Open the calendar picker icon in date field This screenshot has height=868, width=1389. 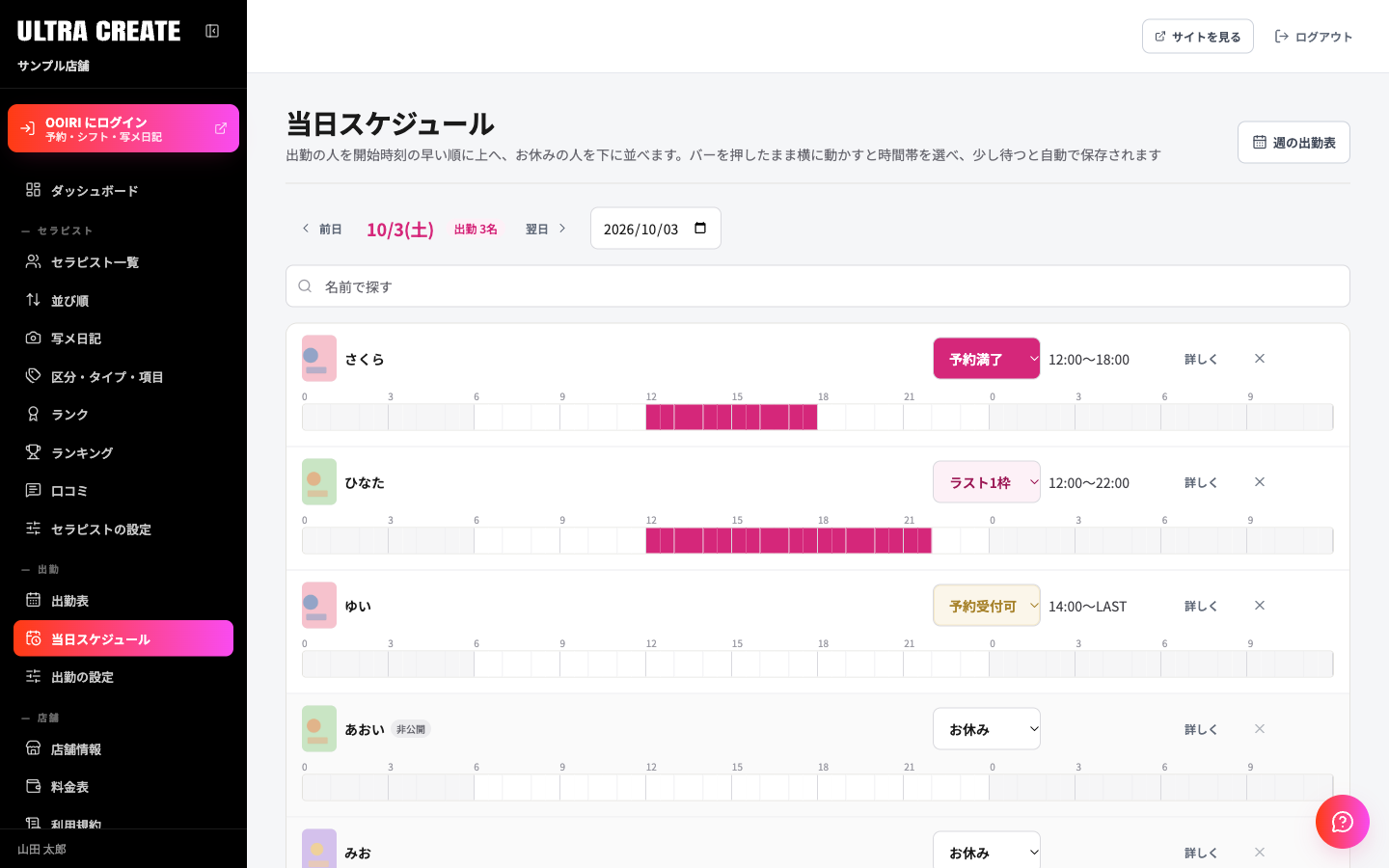(x=700, y=229)
